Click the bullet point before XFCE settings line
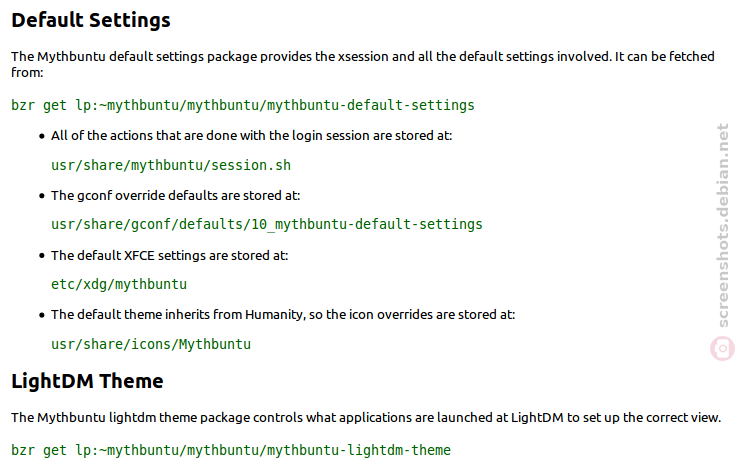The height and width of the screenshot is (473, 735). tap(42, 256)
